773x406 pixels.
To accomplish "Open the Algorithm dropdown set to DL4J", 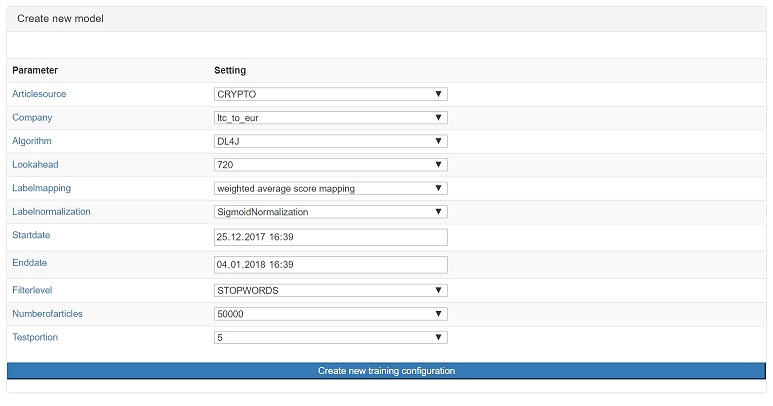I will [330, 141].
